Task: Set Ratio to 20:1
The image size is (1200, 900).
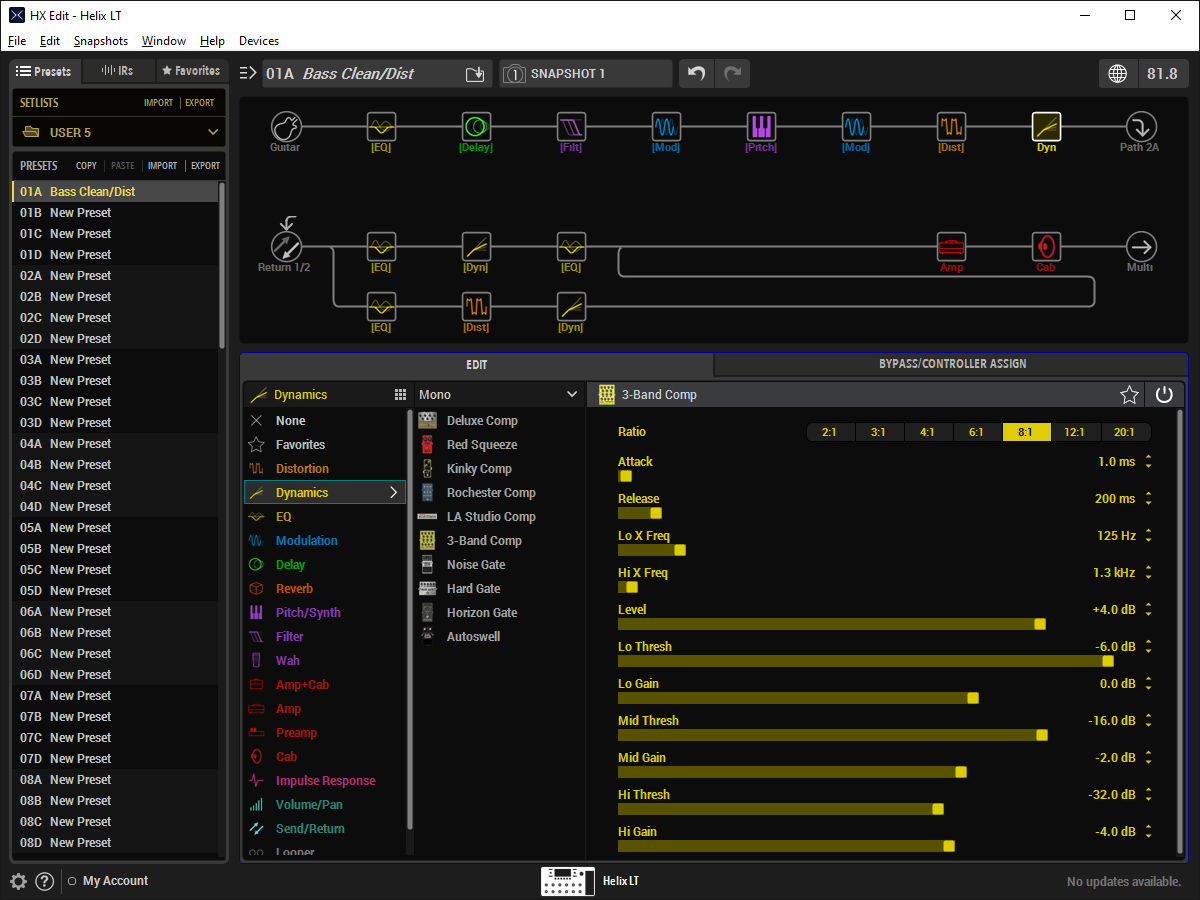Action: 1125,432
